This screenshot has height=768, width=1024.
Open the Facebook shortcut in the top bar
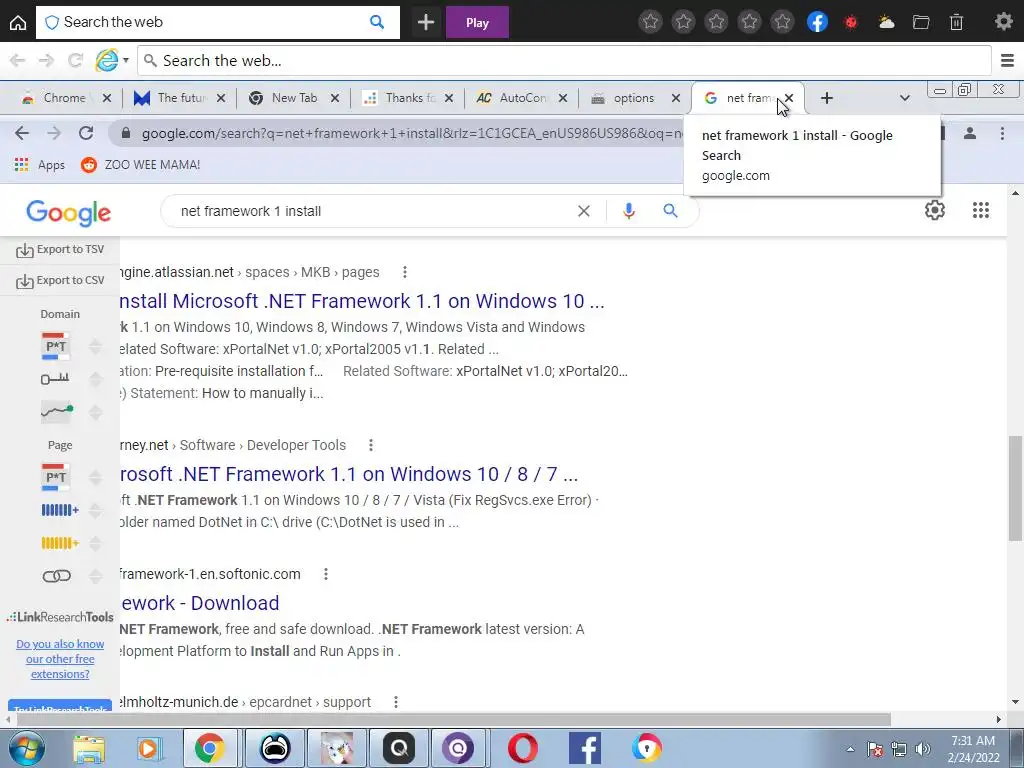point(817,22)
